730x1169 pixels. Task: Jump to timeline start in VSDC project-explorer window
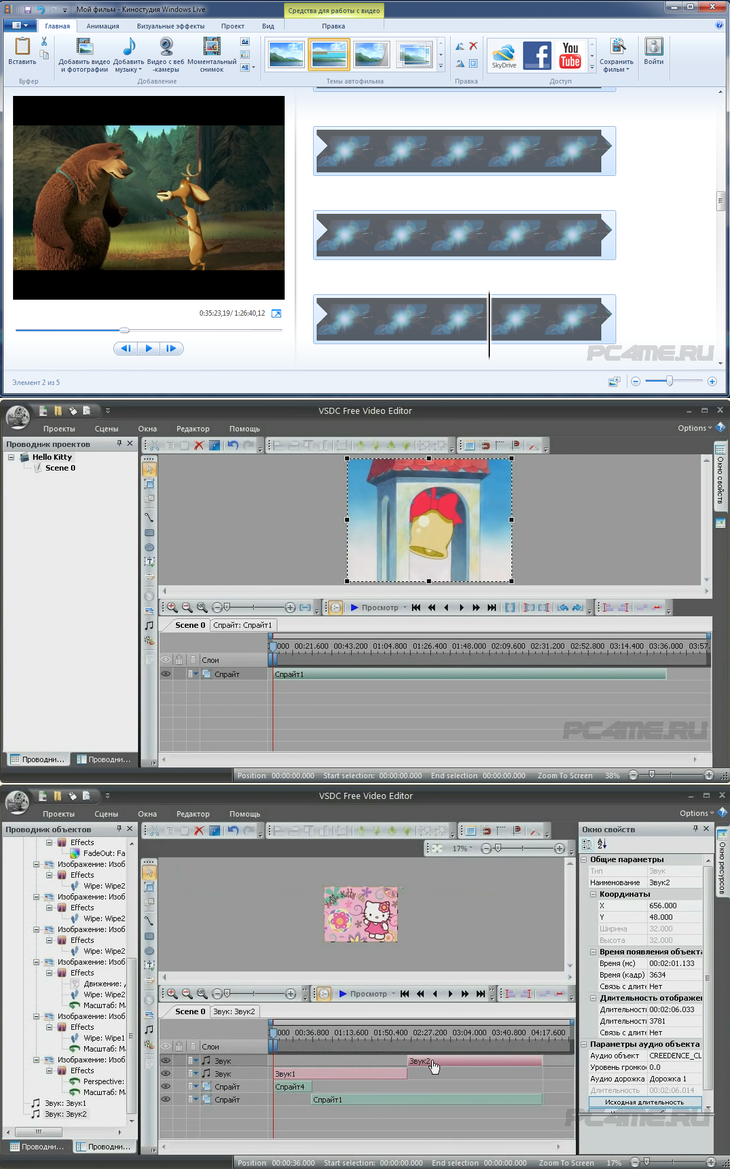coord(416,608)
